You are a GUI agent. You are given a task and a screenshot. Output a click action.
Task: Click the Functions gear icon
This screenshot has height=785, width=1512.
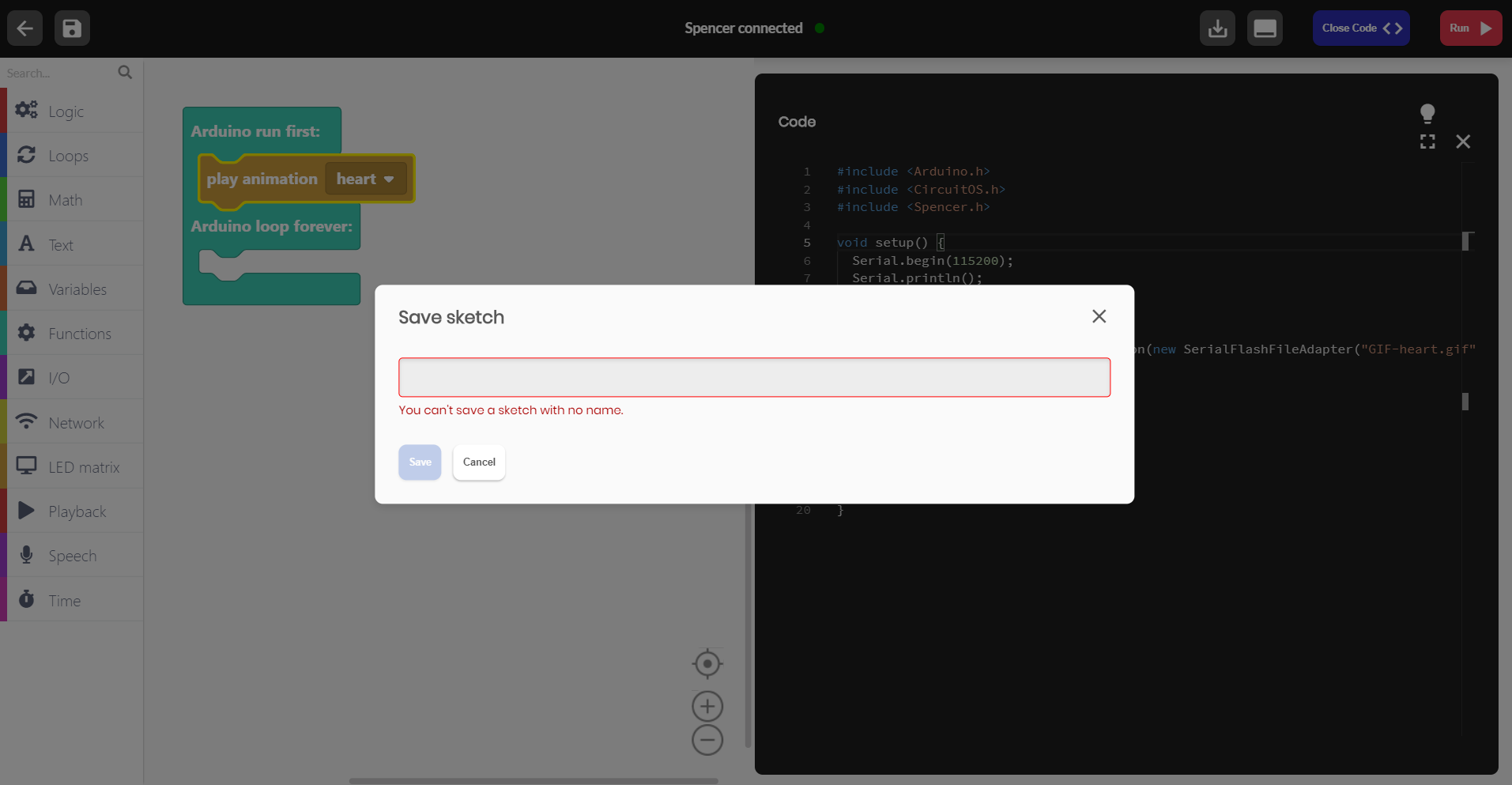26,332
